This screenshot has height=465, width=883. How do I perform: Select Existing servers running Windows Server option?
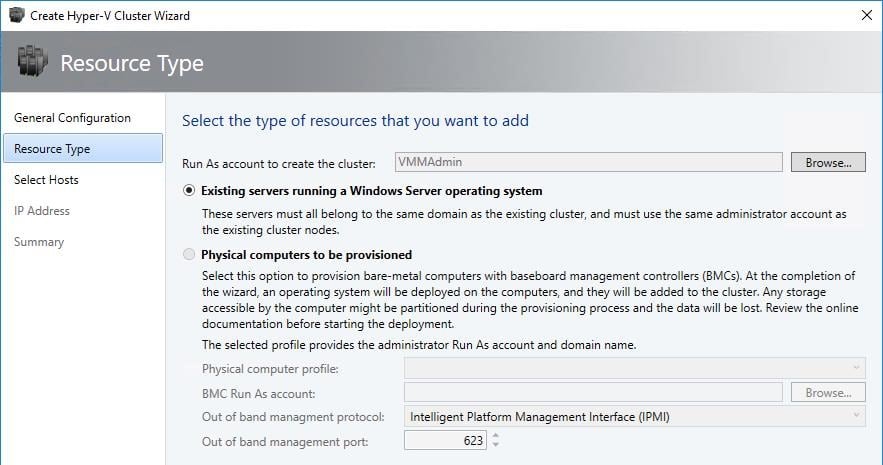(189, 191)
